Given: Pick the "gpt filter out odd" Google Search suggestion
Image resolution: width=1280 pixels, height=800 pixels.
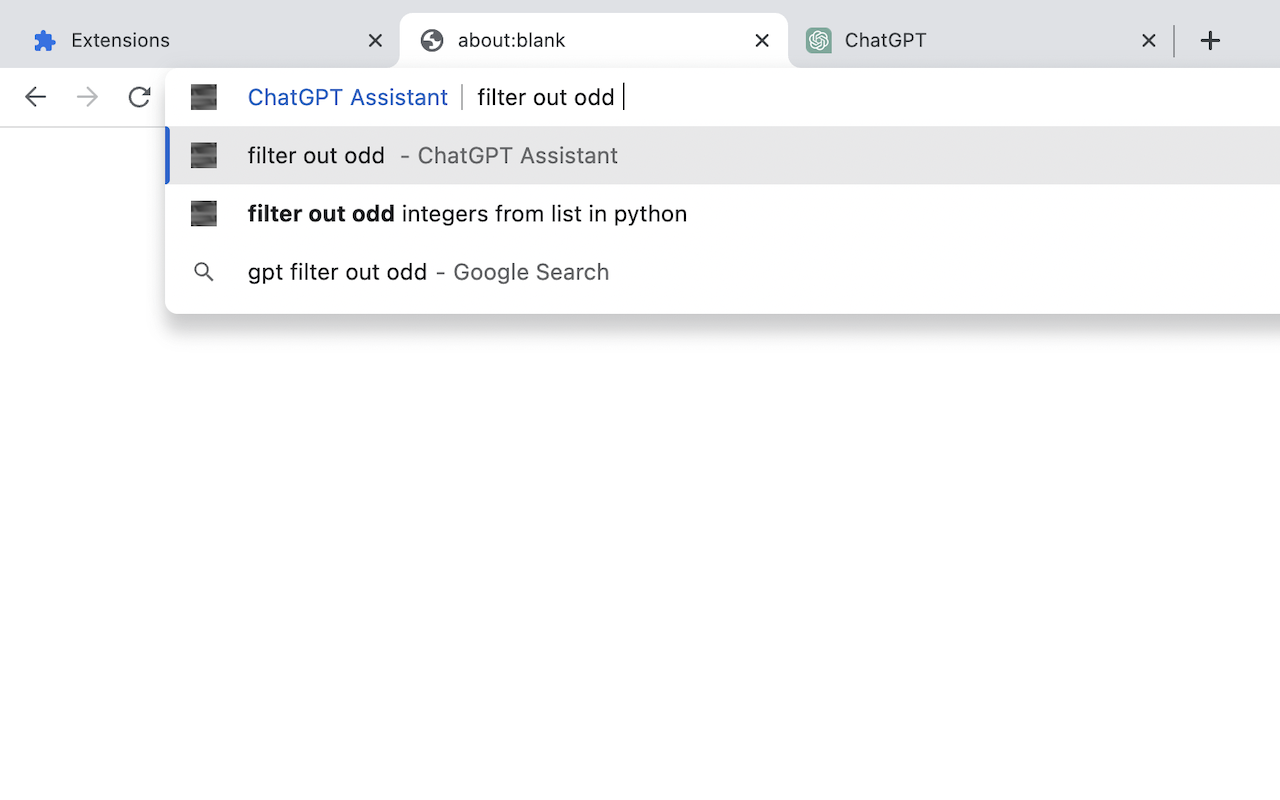Looking at the screenshot, I should click(x=428, y=272).
